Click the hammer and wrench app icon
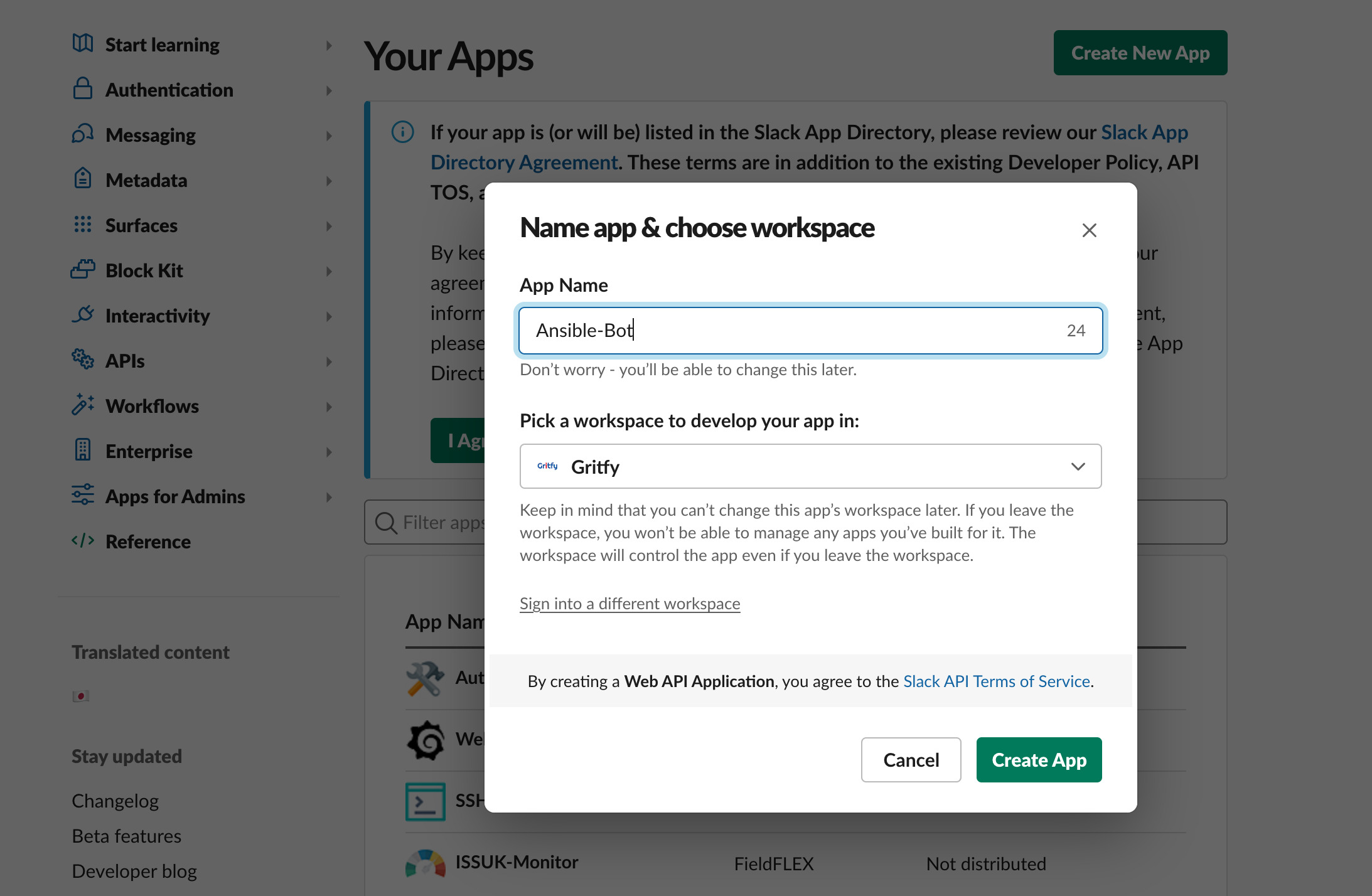This screenshot has height=896, width=1372. (x=426, y=678)
